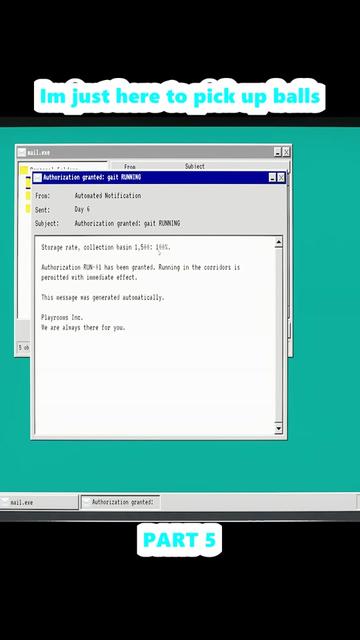360x640 pixels.
Task: Click the subject line "Authorization granted: gait RUNNING"
Action: tap(127, 224)
